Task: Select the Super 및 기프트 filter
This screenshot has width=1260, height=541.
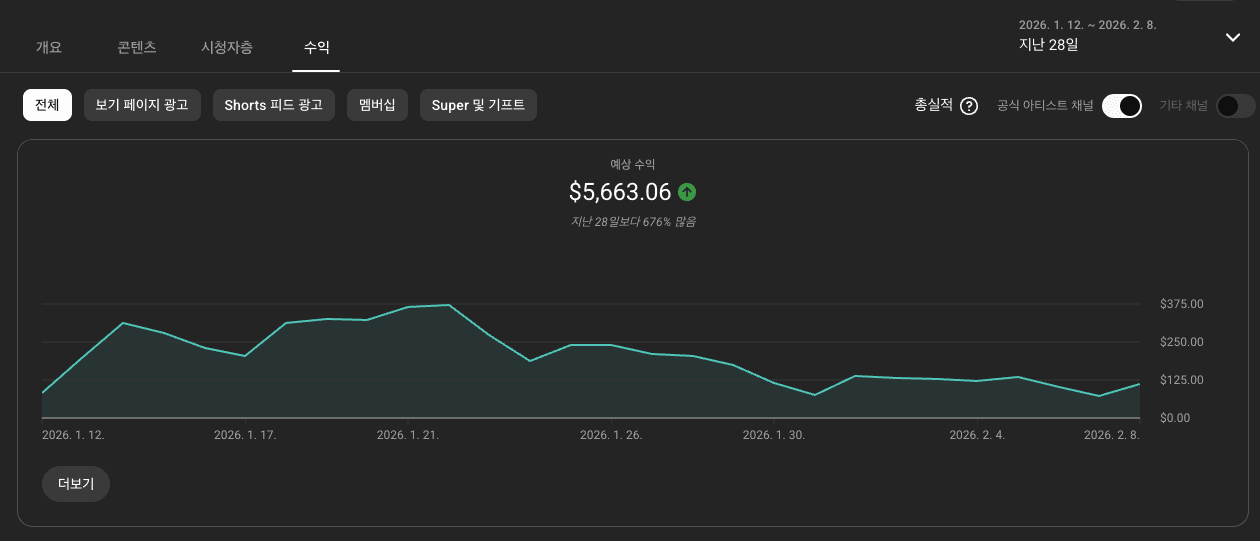Action: 478,105
